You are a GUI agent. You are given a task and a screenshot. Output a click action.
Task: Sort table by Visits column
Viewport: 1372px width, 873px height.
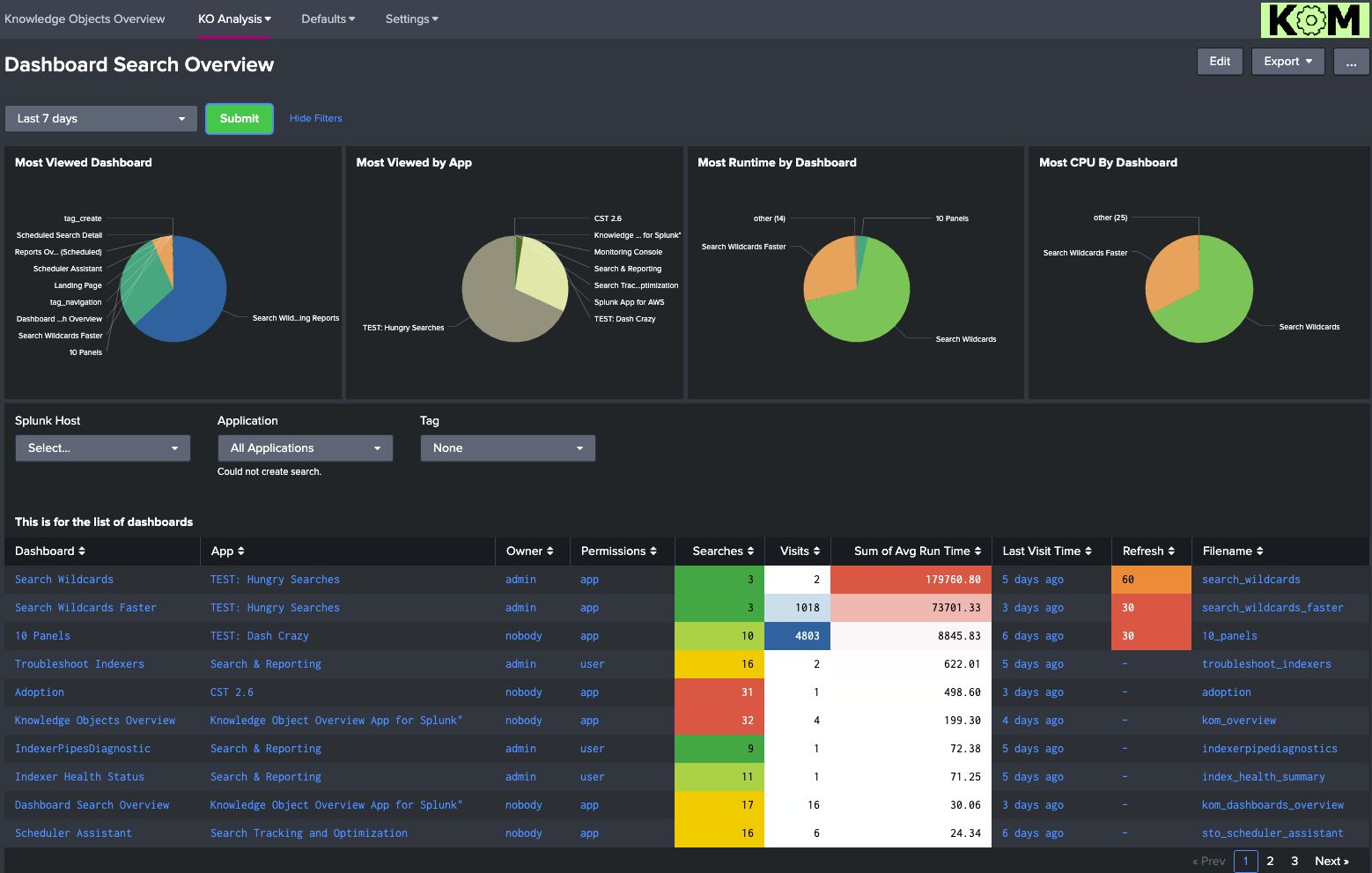(800, 551)
